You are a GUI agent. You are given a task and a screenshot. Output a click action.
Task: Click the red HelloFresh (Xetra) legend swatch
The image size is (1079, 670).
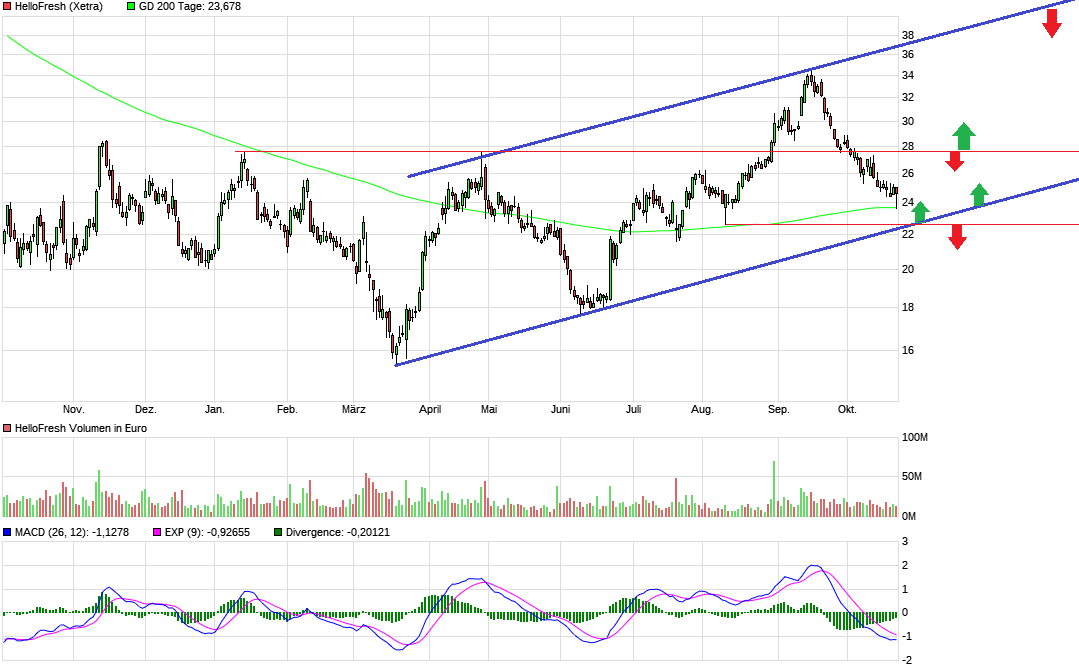point(7,6)
